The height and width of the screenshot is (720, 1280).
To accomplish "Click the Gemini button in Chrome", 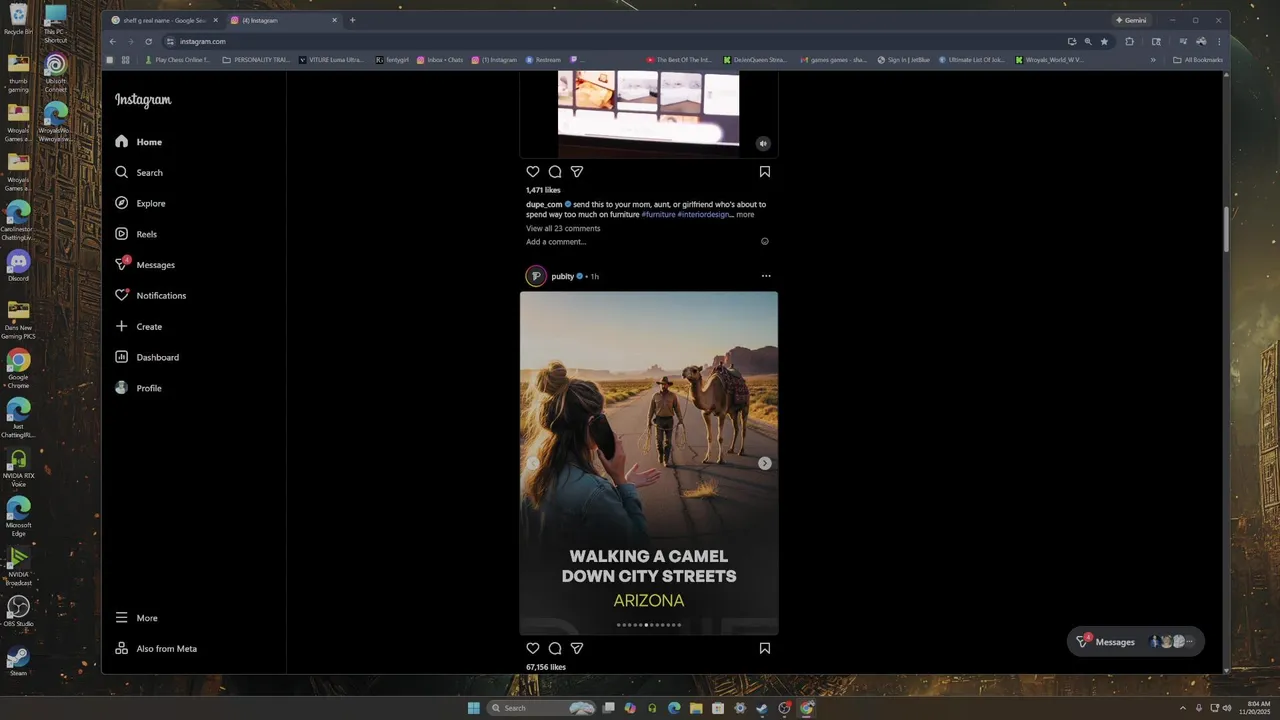I will pyautogui.click(x=1131, y=20).
